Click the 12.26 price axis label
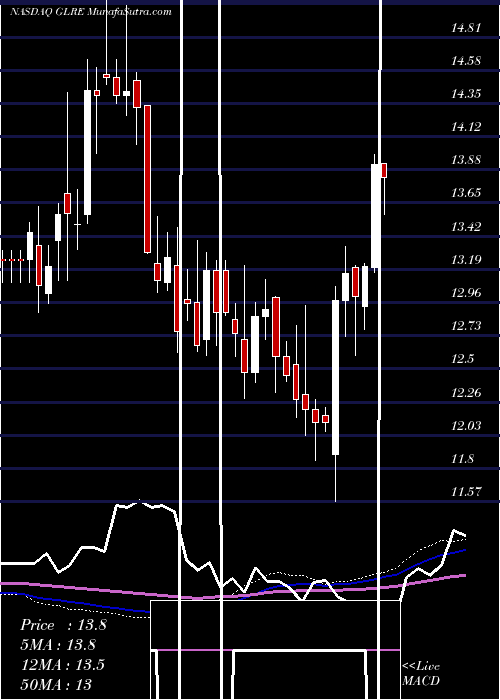Image resolution: width=500 pixels, height=700 pixels. (x=466, y=393)
